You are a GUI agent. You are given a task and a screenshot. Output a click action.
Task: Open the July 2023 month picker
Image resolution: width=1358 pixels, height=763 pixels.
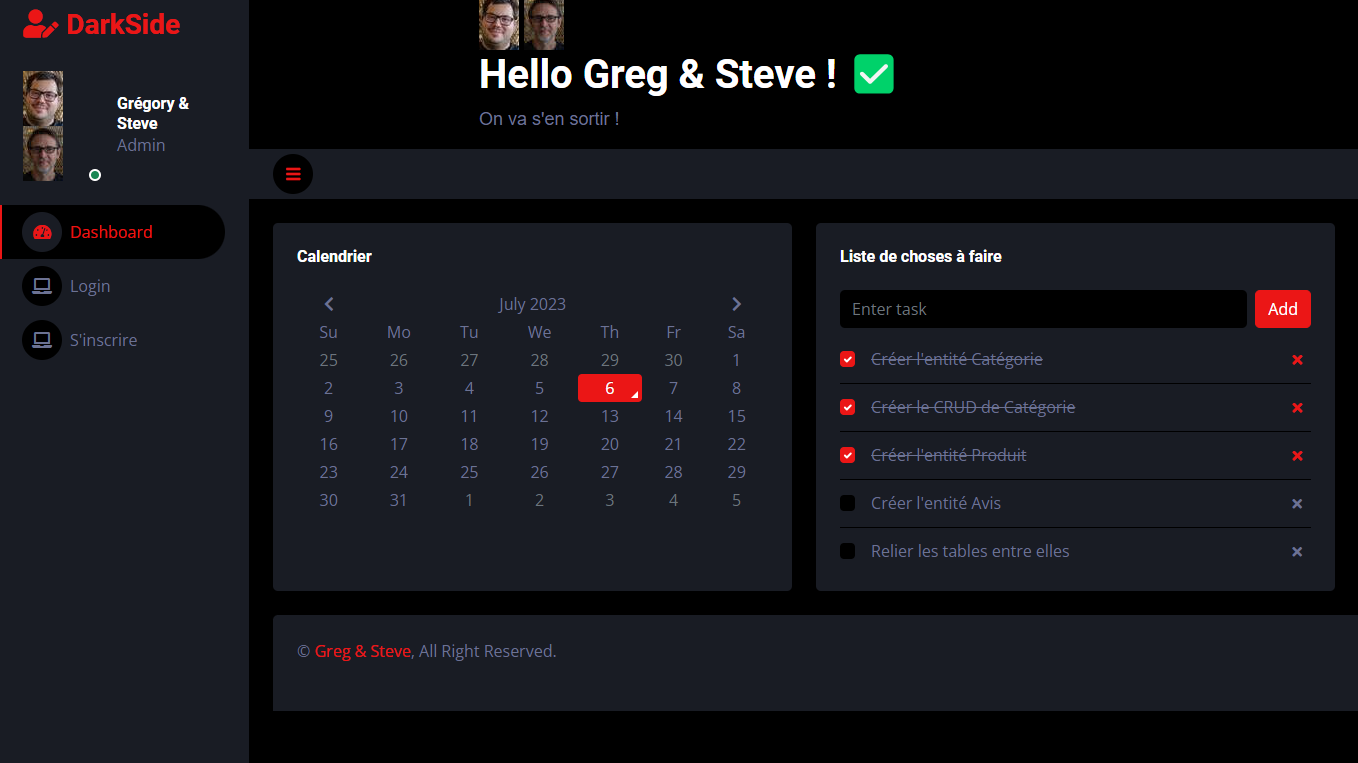coord(532,304)
